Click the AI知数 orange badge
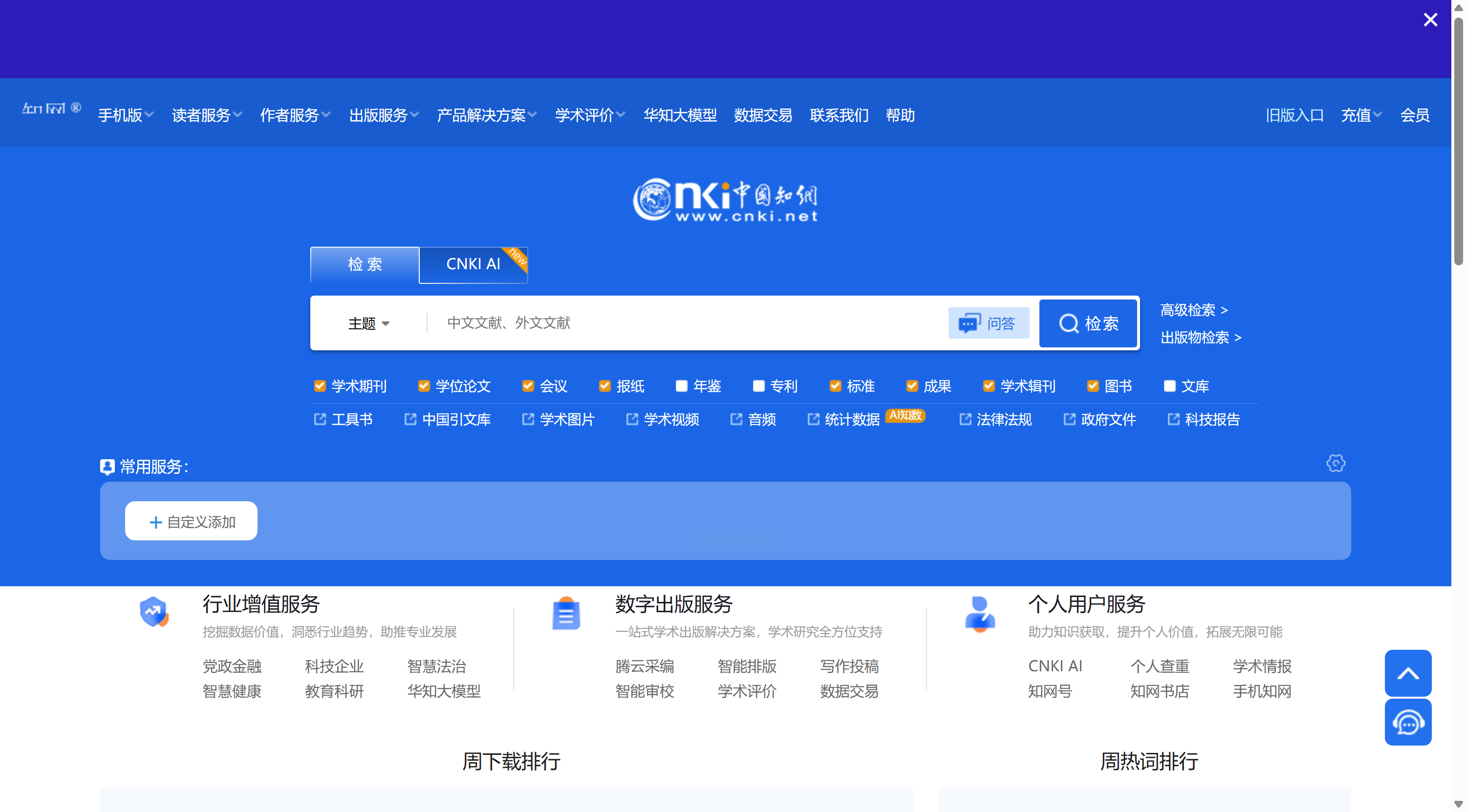Screen dimensions: 1466x812 pos(905,415)
